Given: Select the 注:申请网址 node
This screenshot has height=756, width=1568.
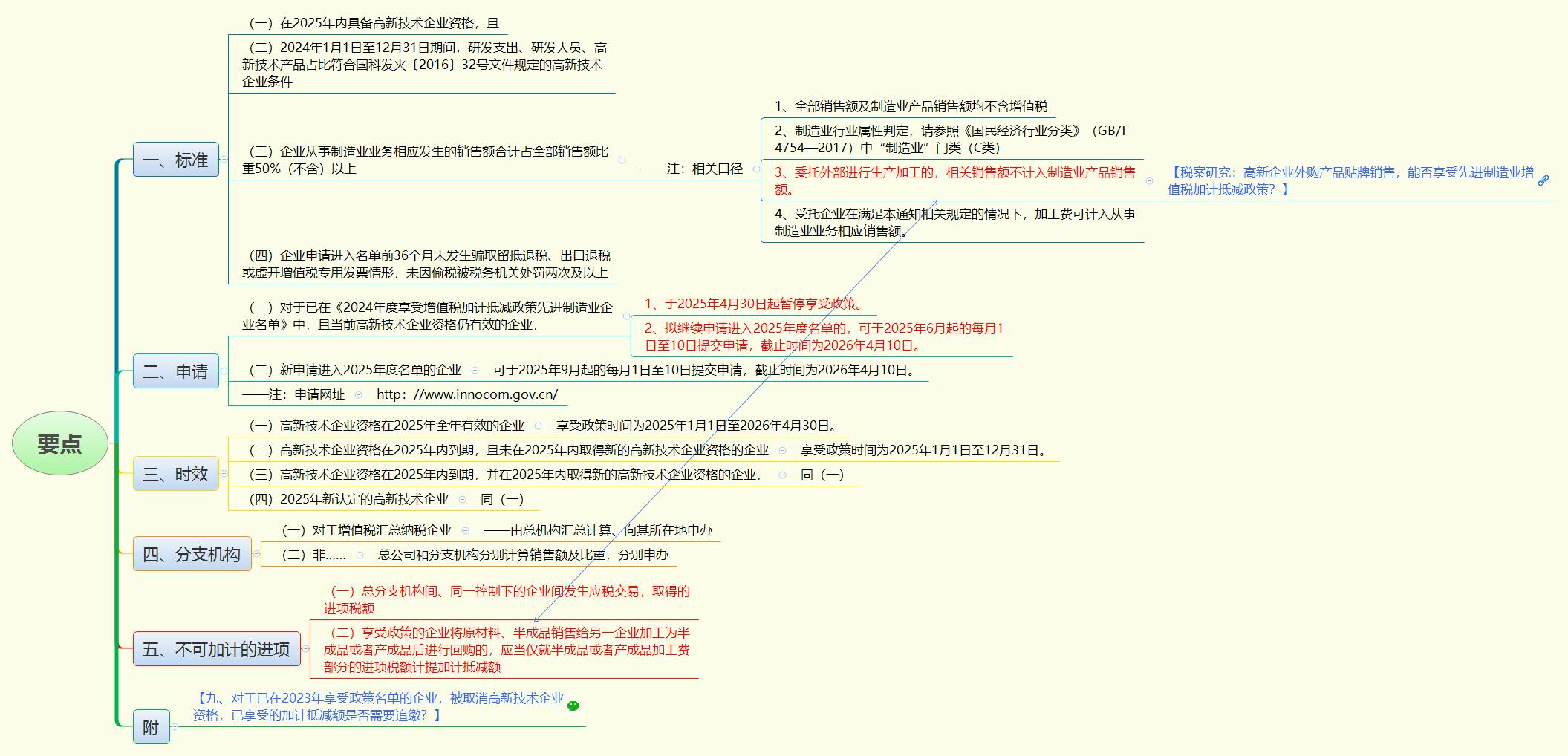Looking at the screenshot, I should 293,394.
